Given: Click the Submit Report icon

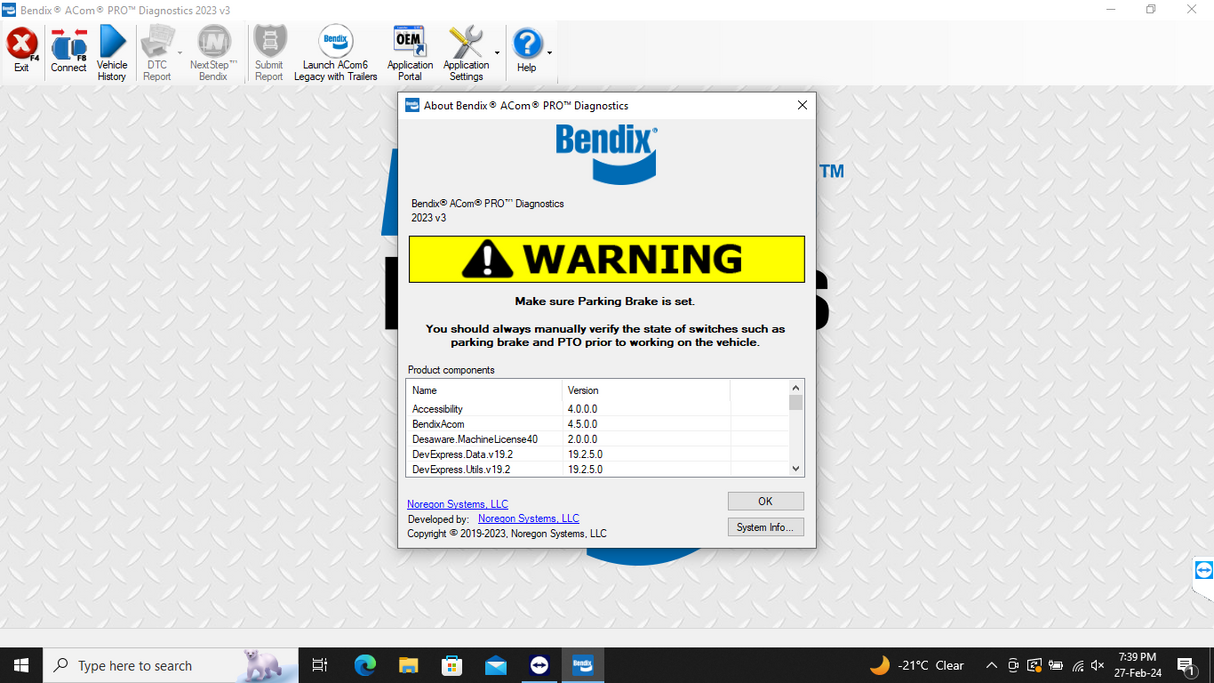Looking at the screenshot, I should [268, 50].
